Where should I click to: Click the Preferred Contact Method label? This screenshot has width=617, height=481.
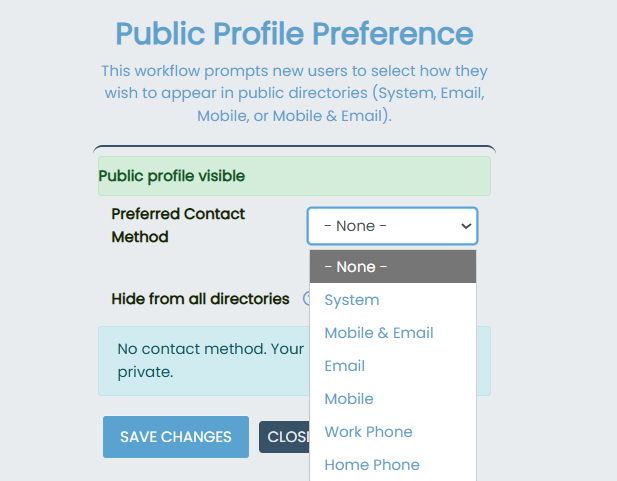pos(178,225)
